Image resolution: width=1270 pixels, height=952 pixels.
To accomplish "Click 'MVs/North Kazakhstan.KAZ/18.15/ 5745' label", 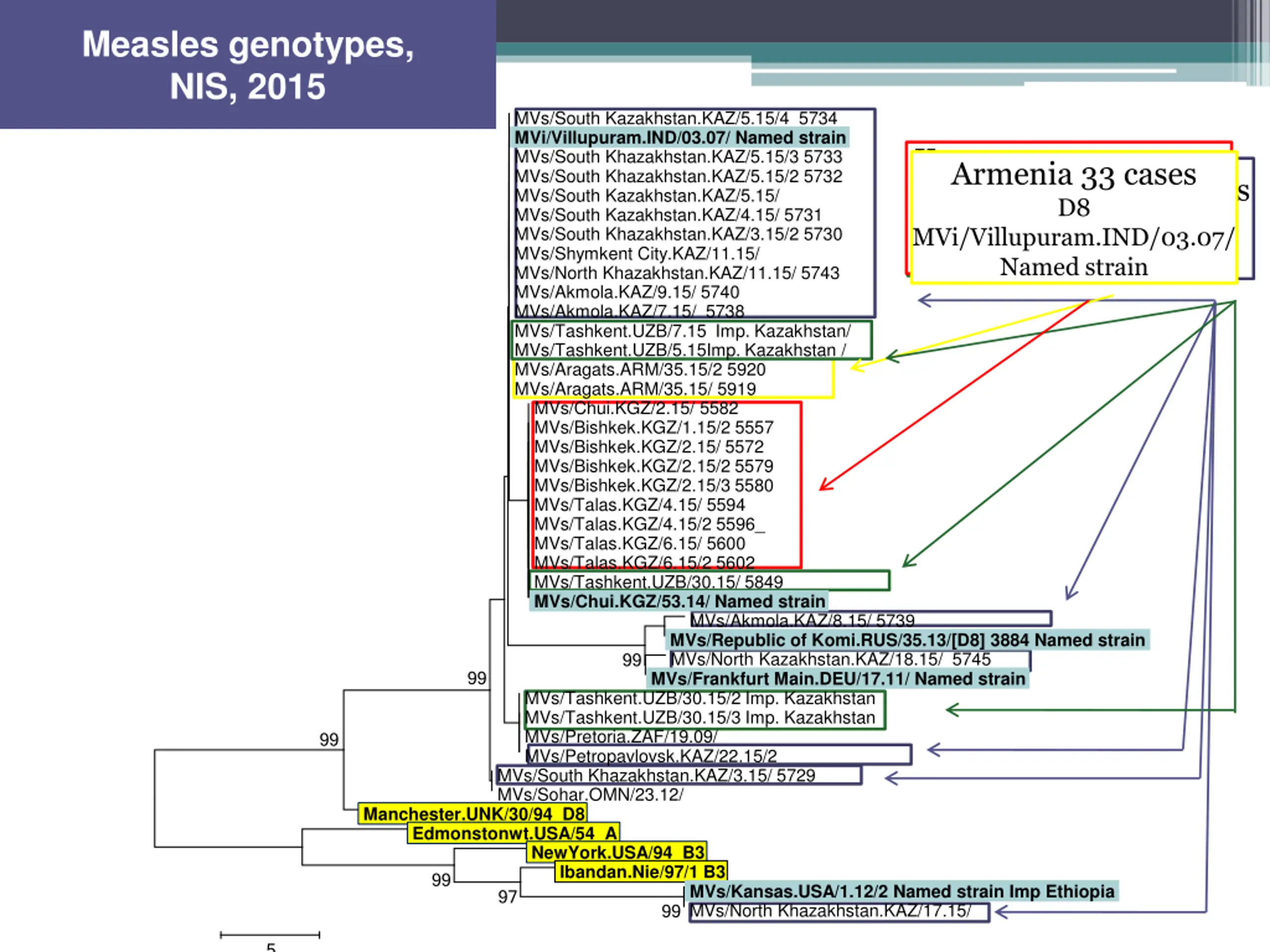I will click(x=831, y=659).
